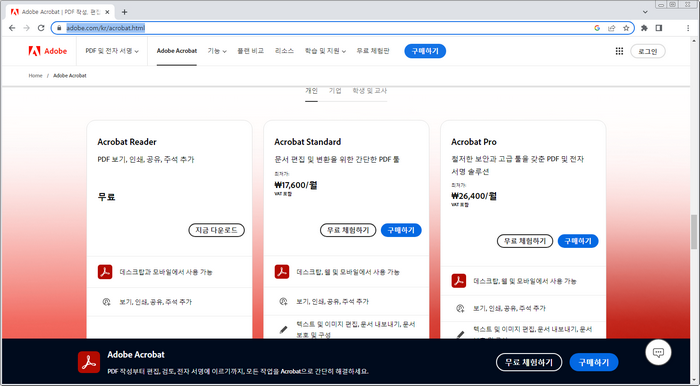Click the 무료 price label in the Acrobat Reader card
Viewport: 700px width, 386px height.
coord(106,197)
